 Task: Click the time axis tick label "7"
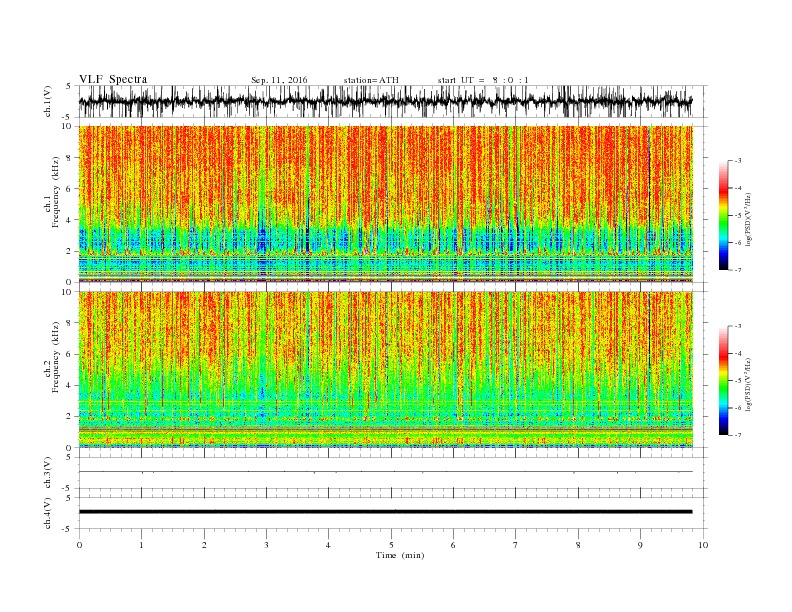tap(516, 545)
